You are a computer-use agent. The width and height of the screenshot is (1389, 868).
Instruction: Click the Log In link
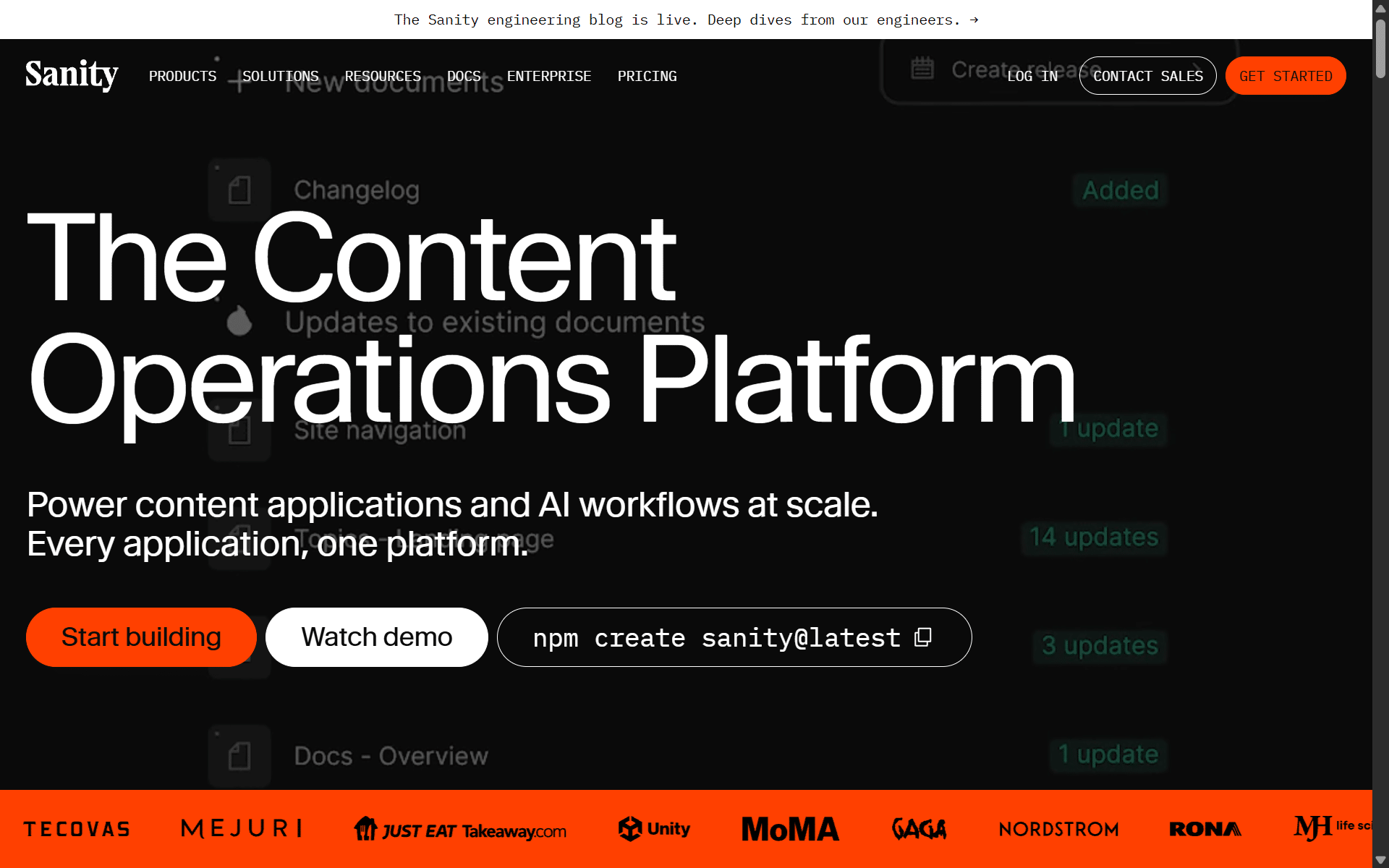pos(1032,76)
